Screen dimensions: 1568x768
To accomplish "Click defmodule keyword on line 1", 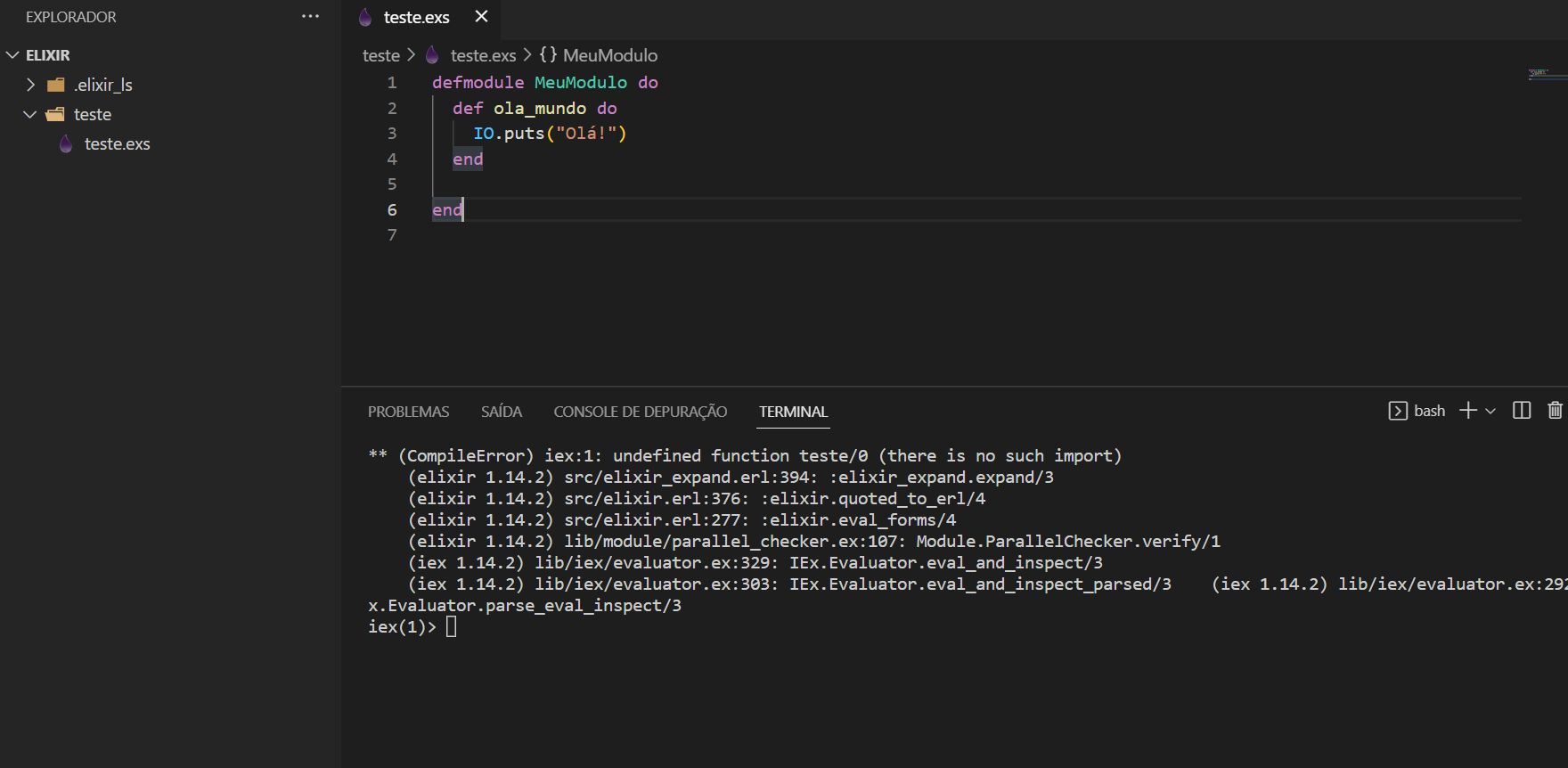I will (478, 82).
